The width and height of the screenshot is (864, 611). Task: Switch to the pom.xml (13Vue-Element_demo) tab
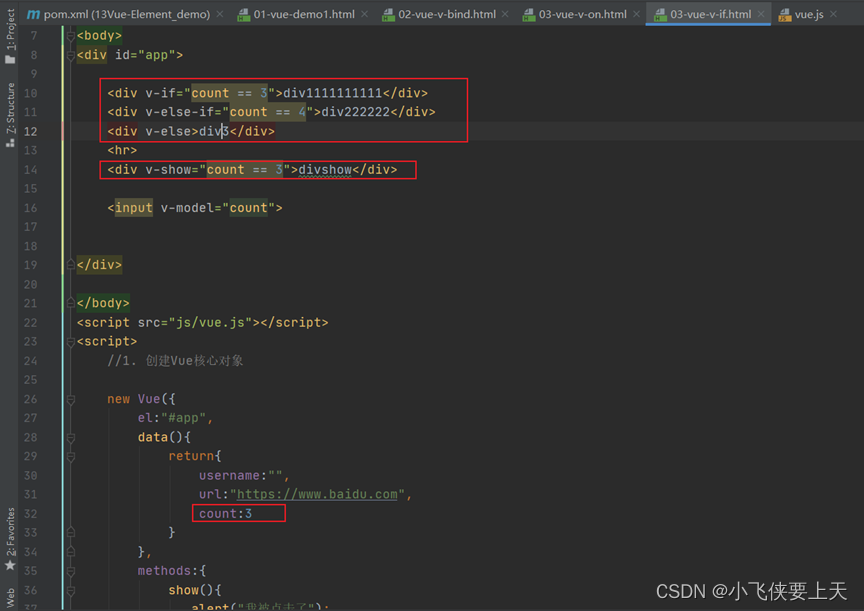[x=126, y=14]
